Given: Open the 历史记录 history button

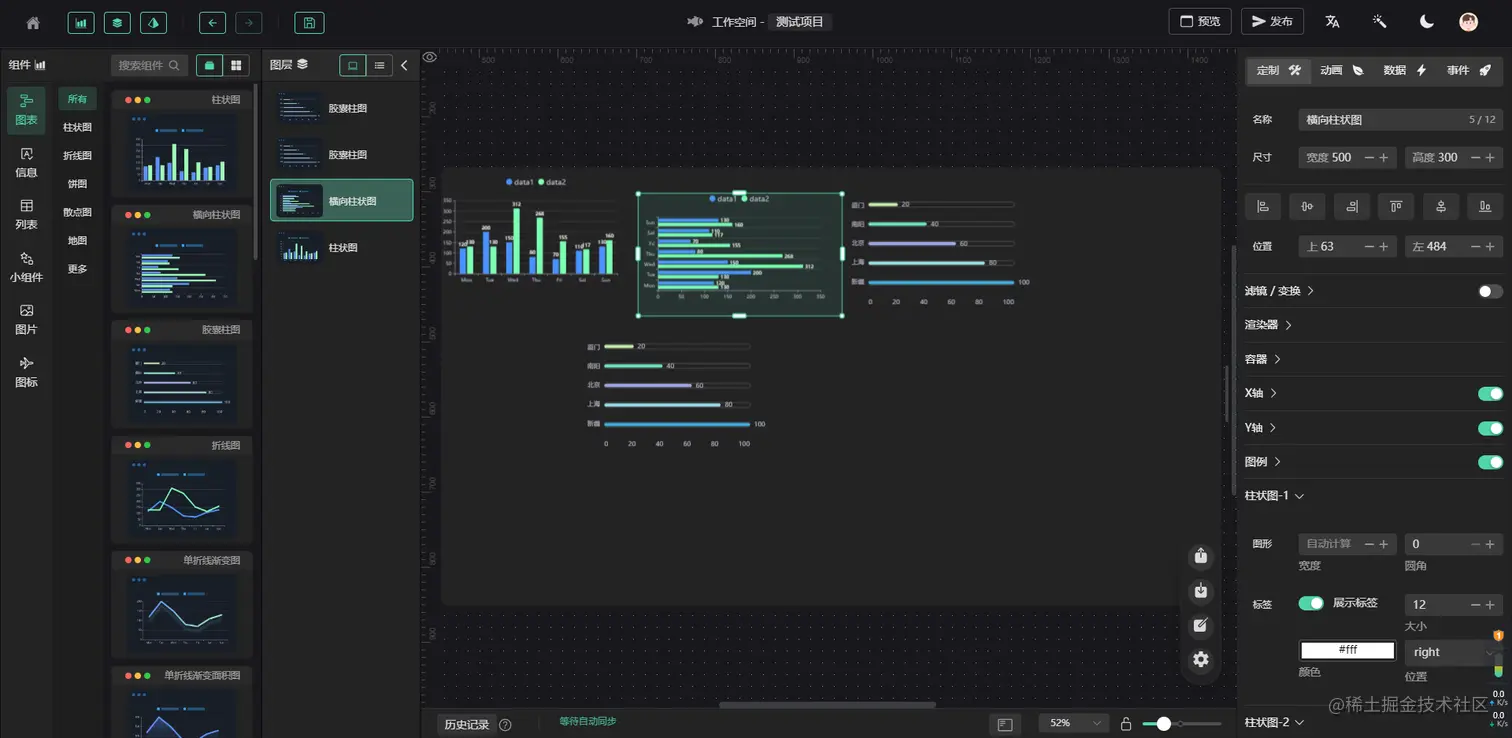Looking at the screenshot, I should pos(466,724).
